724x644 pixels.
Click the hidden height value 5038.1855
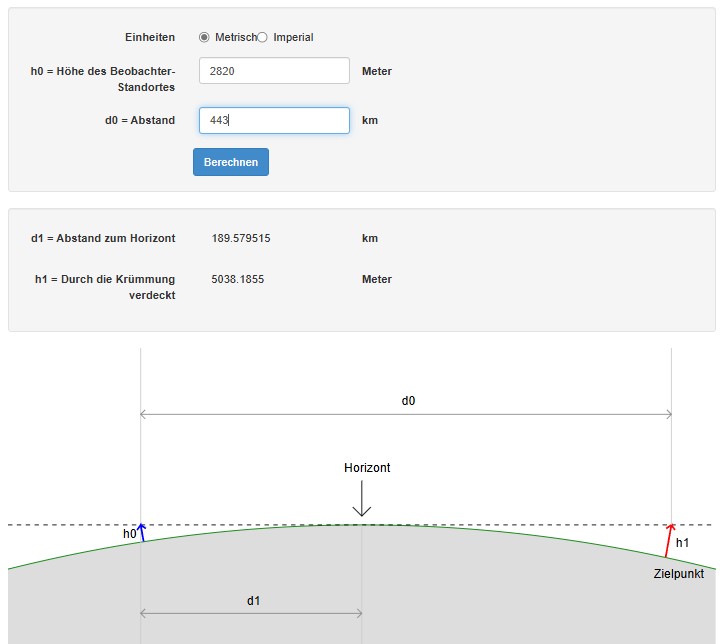238,279
